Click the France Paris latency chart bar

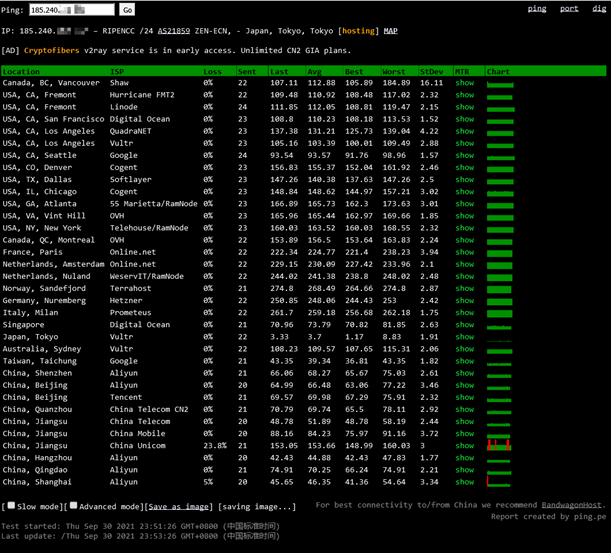pos(500,253)
